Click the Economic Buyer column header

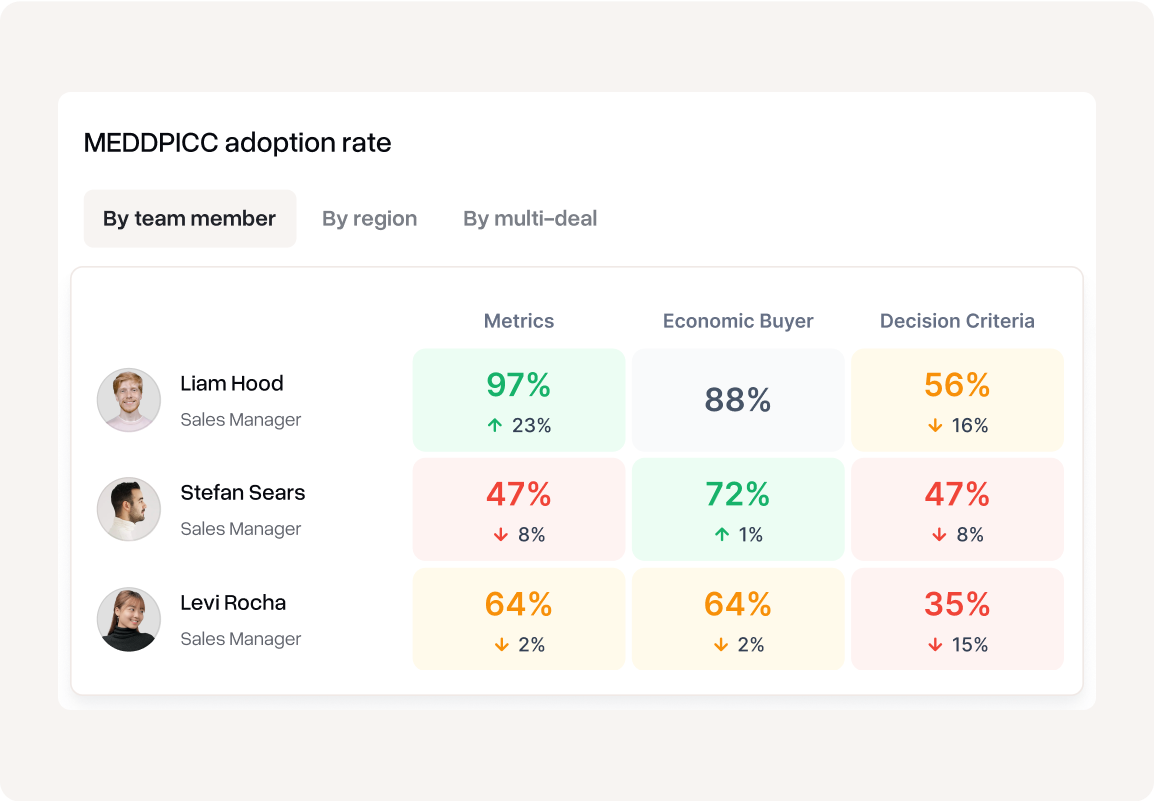(738, 321)
